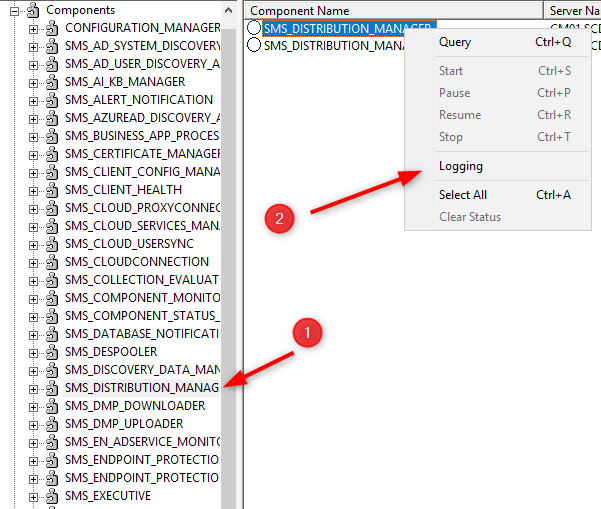Select SMS_DATABASE_NOTIFICATI tree item
601x509 pixels.
pos(142,334)
